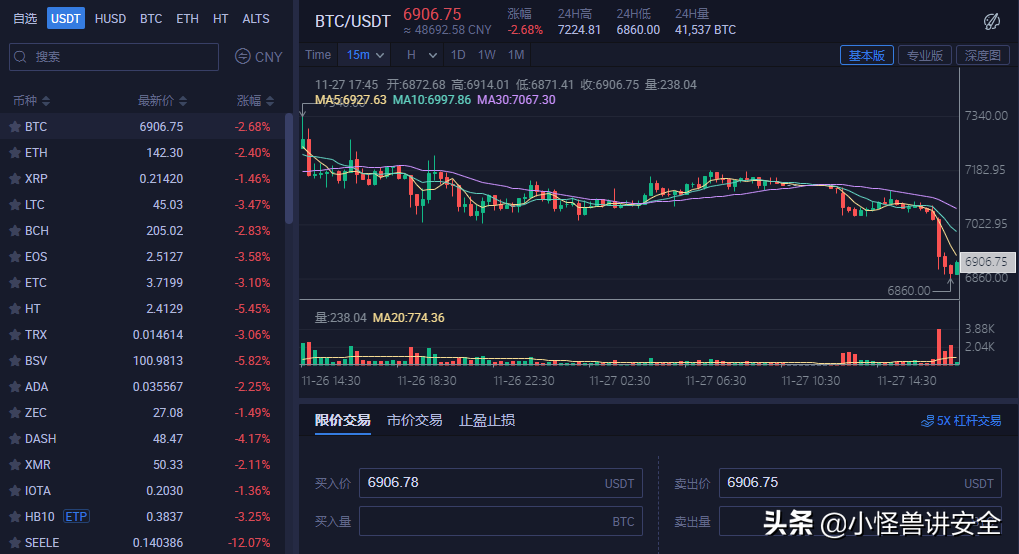Image resolution: width=1019 pixels, height=554 pixels.
Task: Click the MA20:774.36 volume indicator label
Action: 408,318
